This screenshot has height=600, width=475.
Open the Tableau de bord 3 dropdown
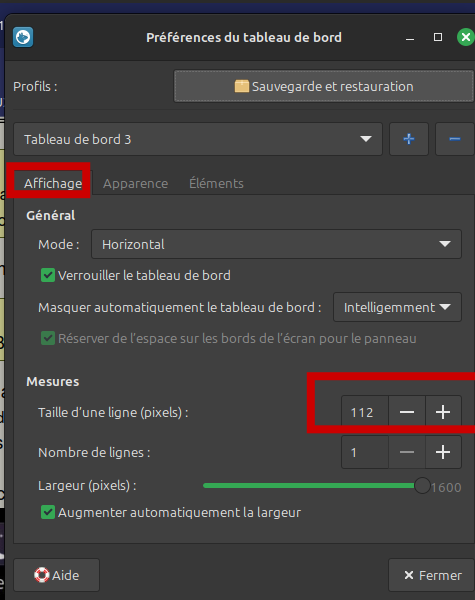198,139
